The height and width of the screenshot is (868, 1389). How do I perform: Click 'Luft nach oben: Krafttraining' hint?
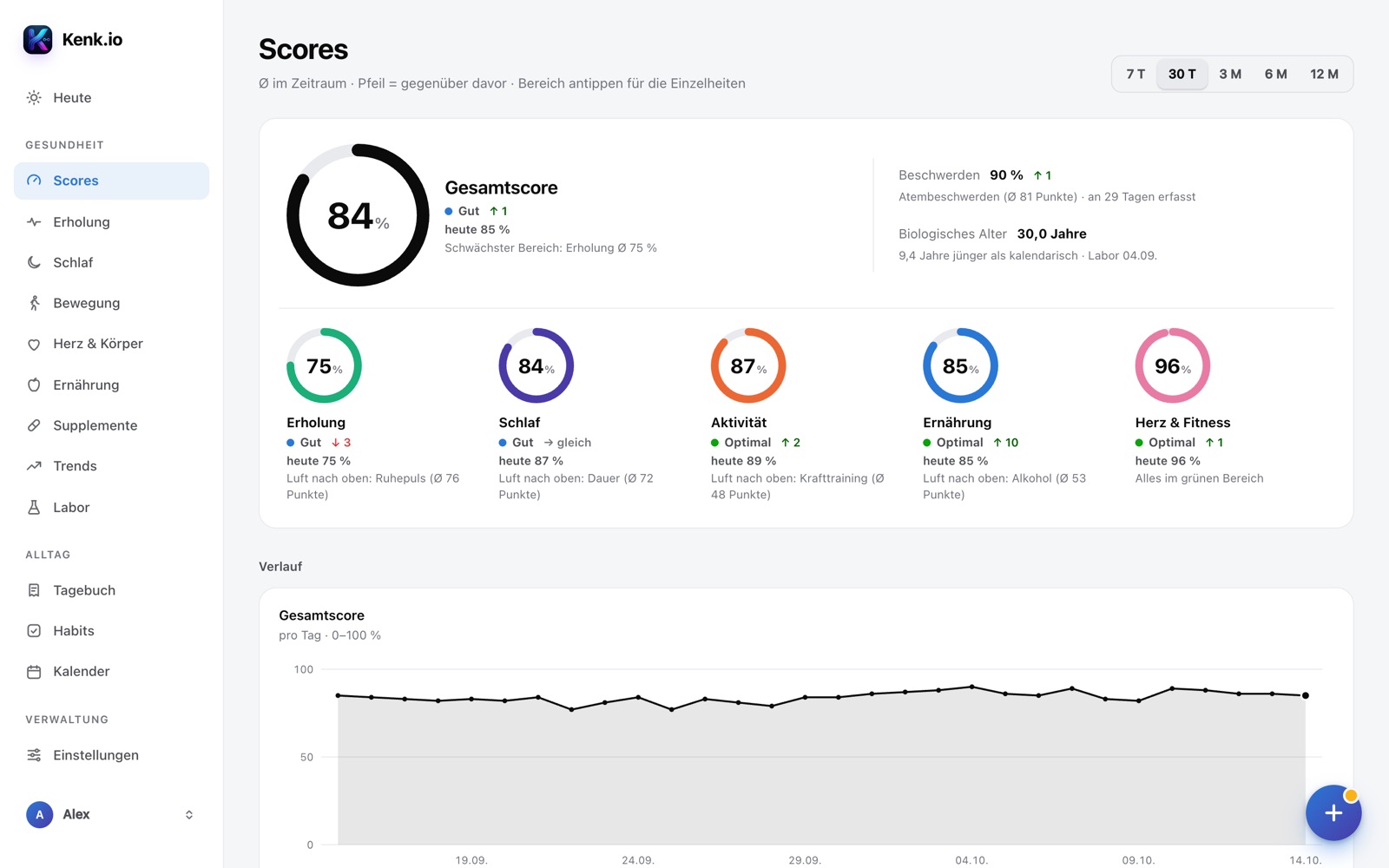point(797,486)
